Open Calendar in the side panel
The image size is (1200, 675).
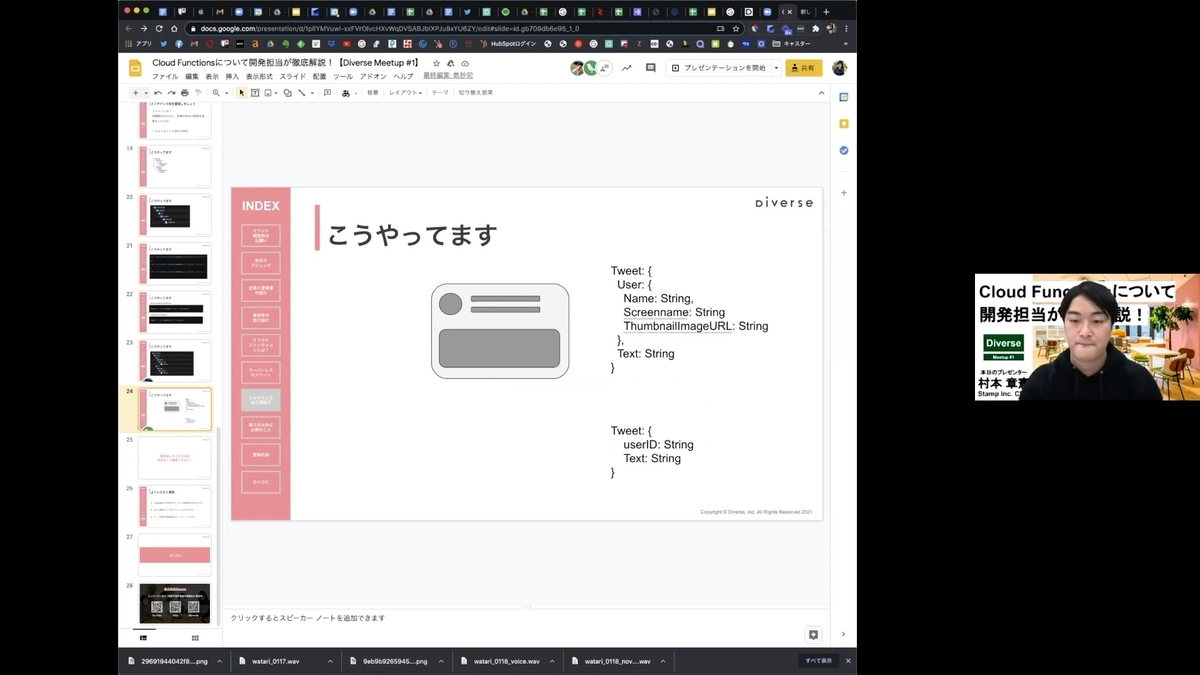pos(844,97)
